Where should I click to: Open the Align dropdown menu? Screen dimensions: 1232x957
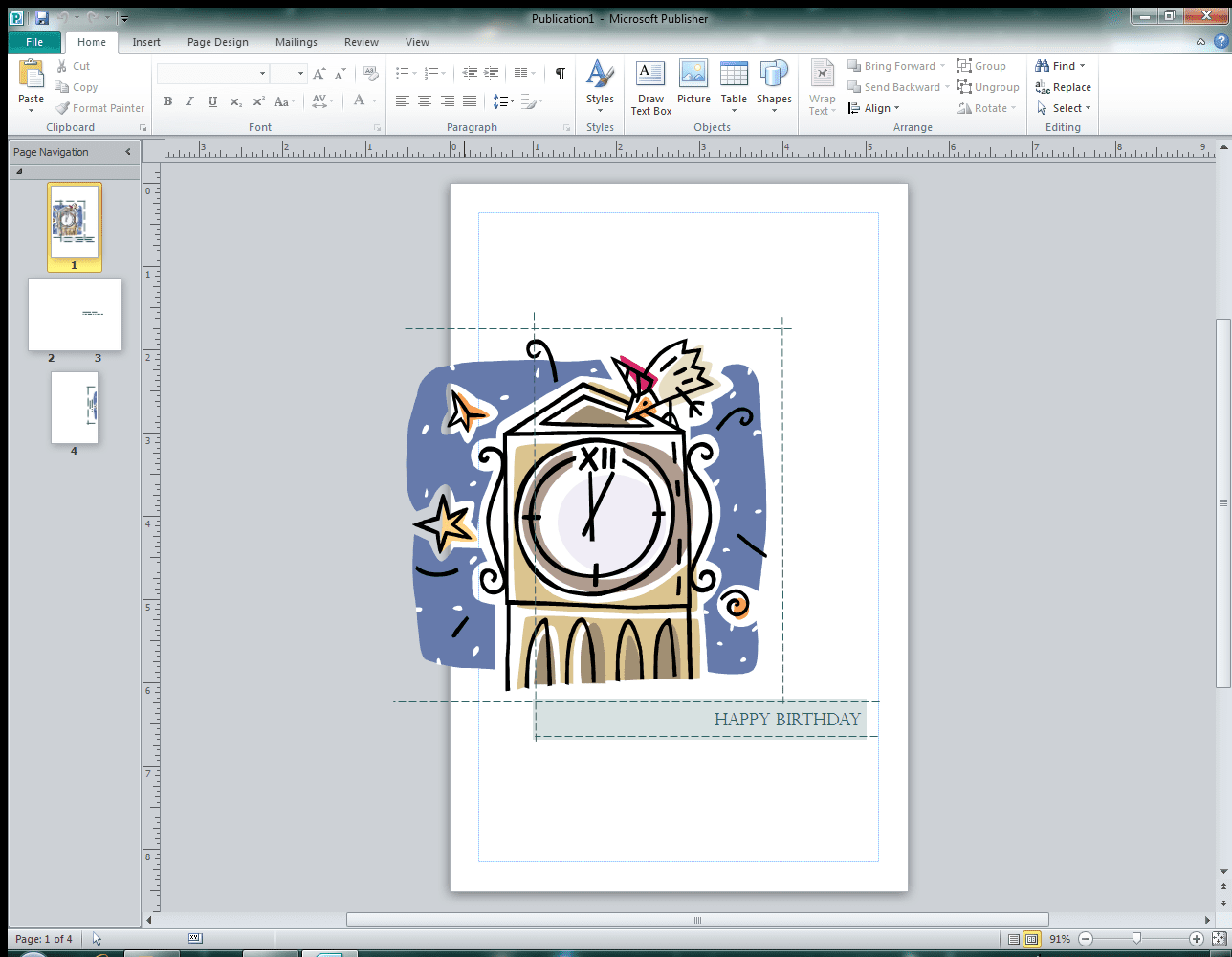[874, 108]
